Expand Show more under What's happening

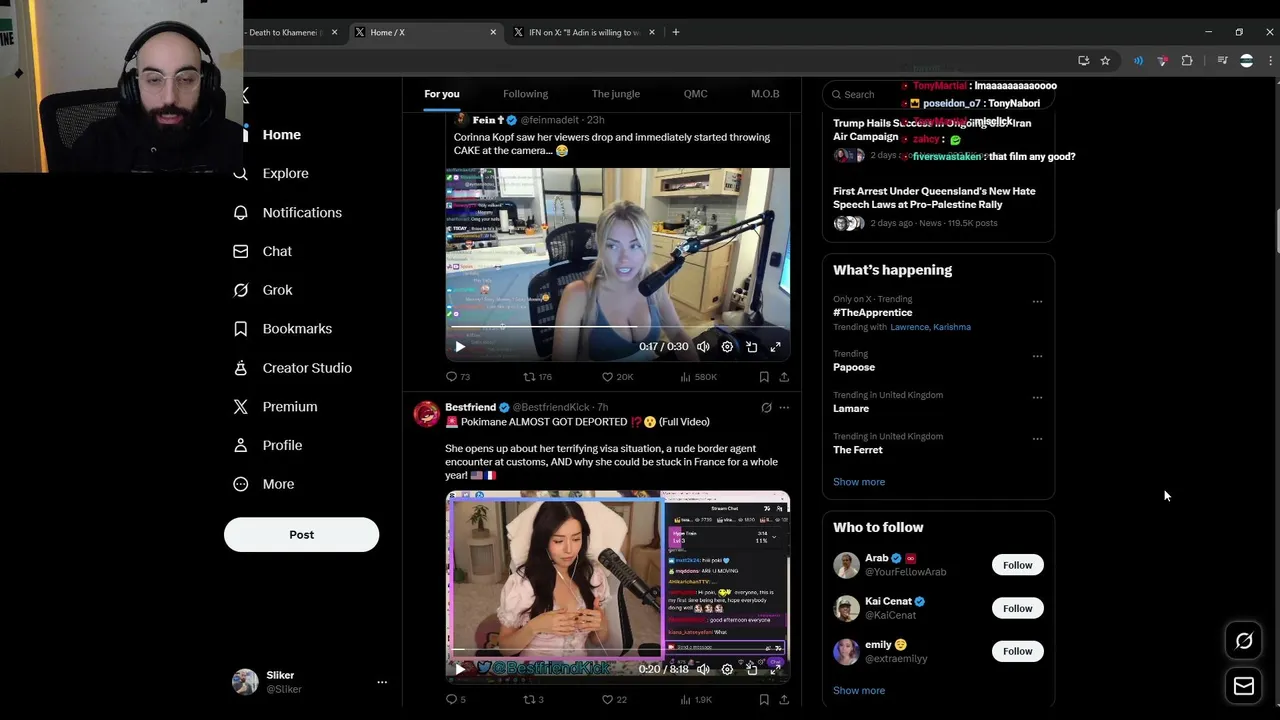pyautogui.click(x=859, y=482)
